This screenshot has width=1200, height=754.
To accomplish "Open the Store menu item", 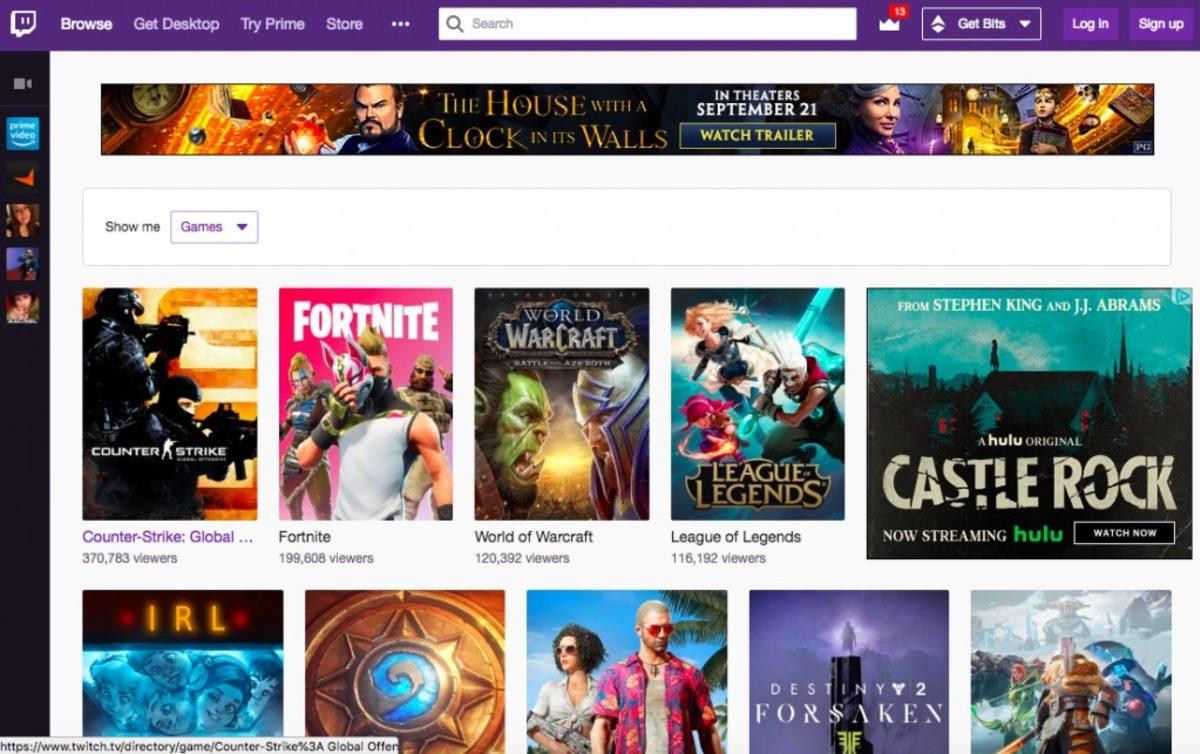I will pyautogui.click(x=344, y=23).
